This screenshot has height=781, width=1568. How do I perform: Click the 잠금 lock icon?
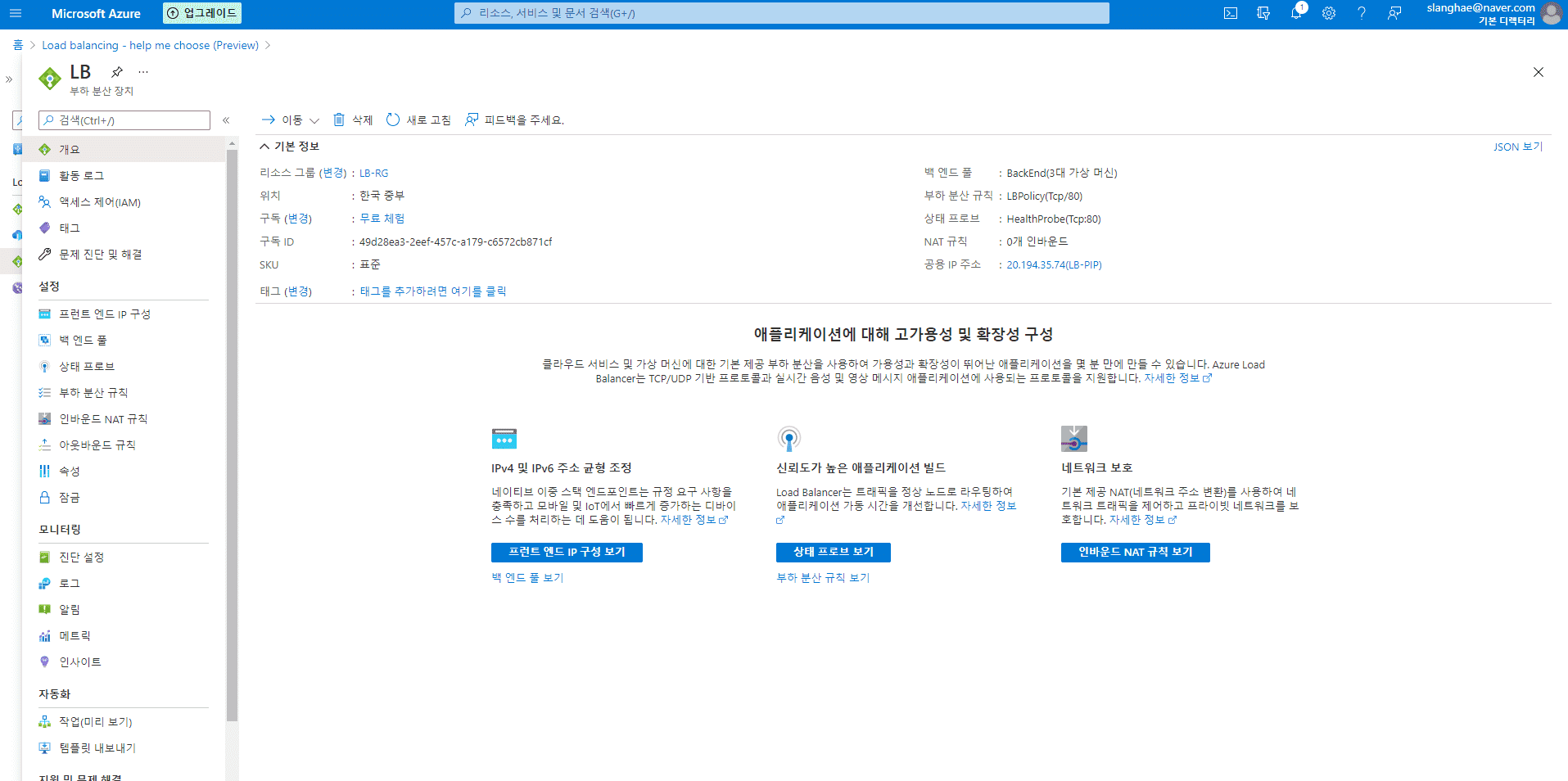pos(45,497)
